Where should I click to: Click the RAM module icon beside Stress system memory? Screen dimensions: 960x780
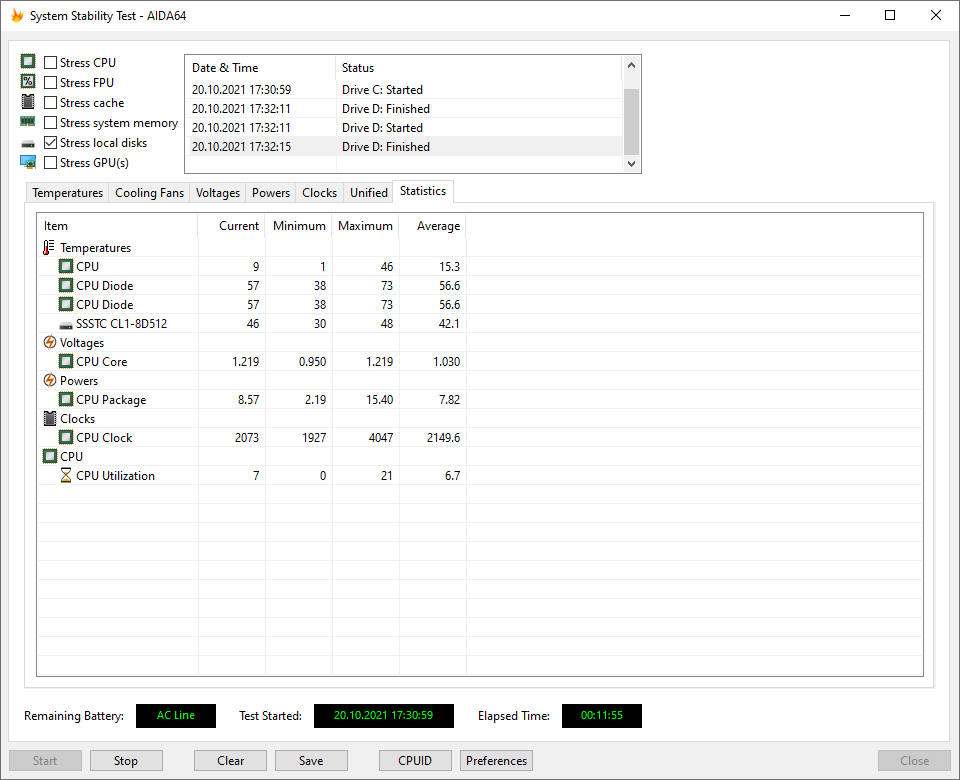tap(28, 121)
